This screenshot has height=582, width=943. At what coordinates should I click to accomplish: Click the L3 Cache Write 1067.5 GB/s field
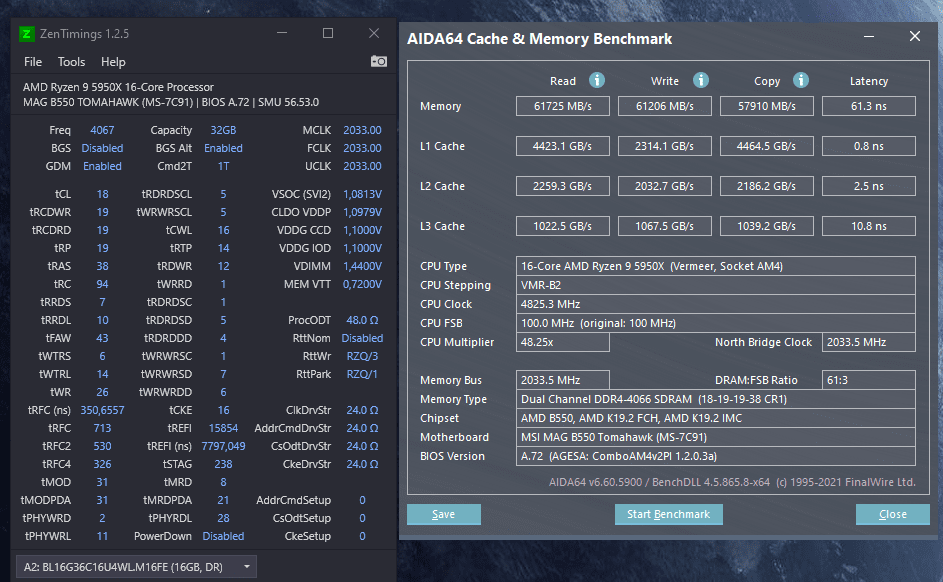tap(665, 226)
